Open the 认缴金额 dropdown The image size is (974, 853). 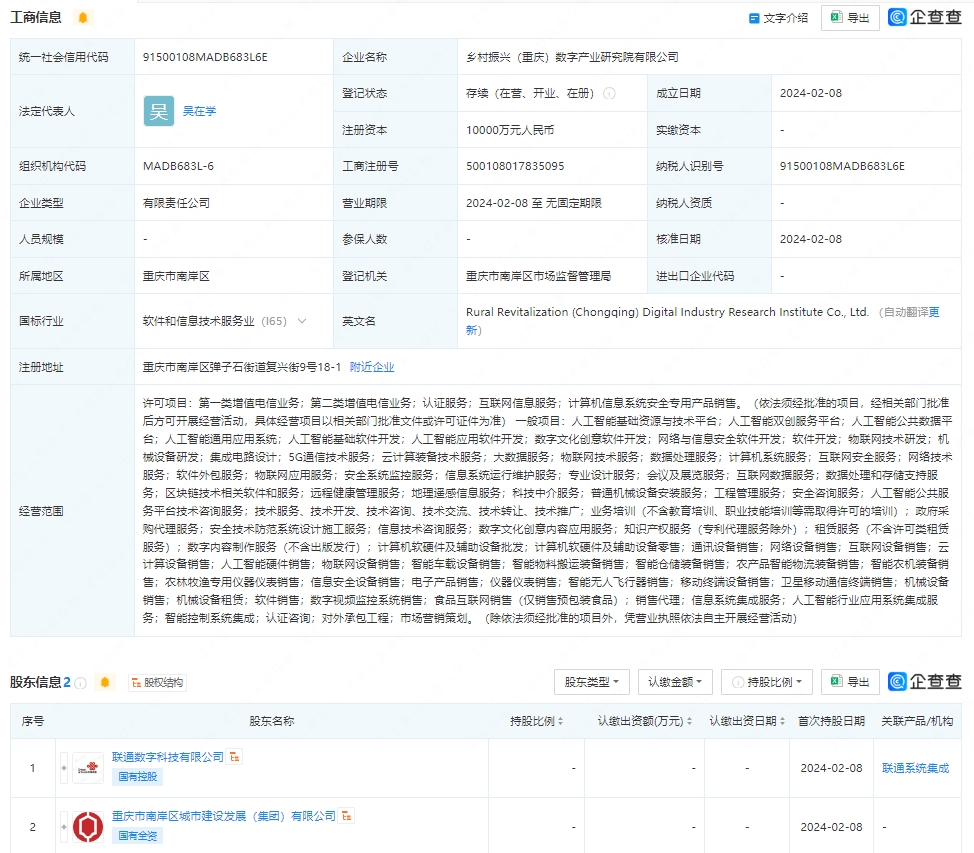coord(675,682)
